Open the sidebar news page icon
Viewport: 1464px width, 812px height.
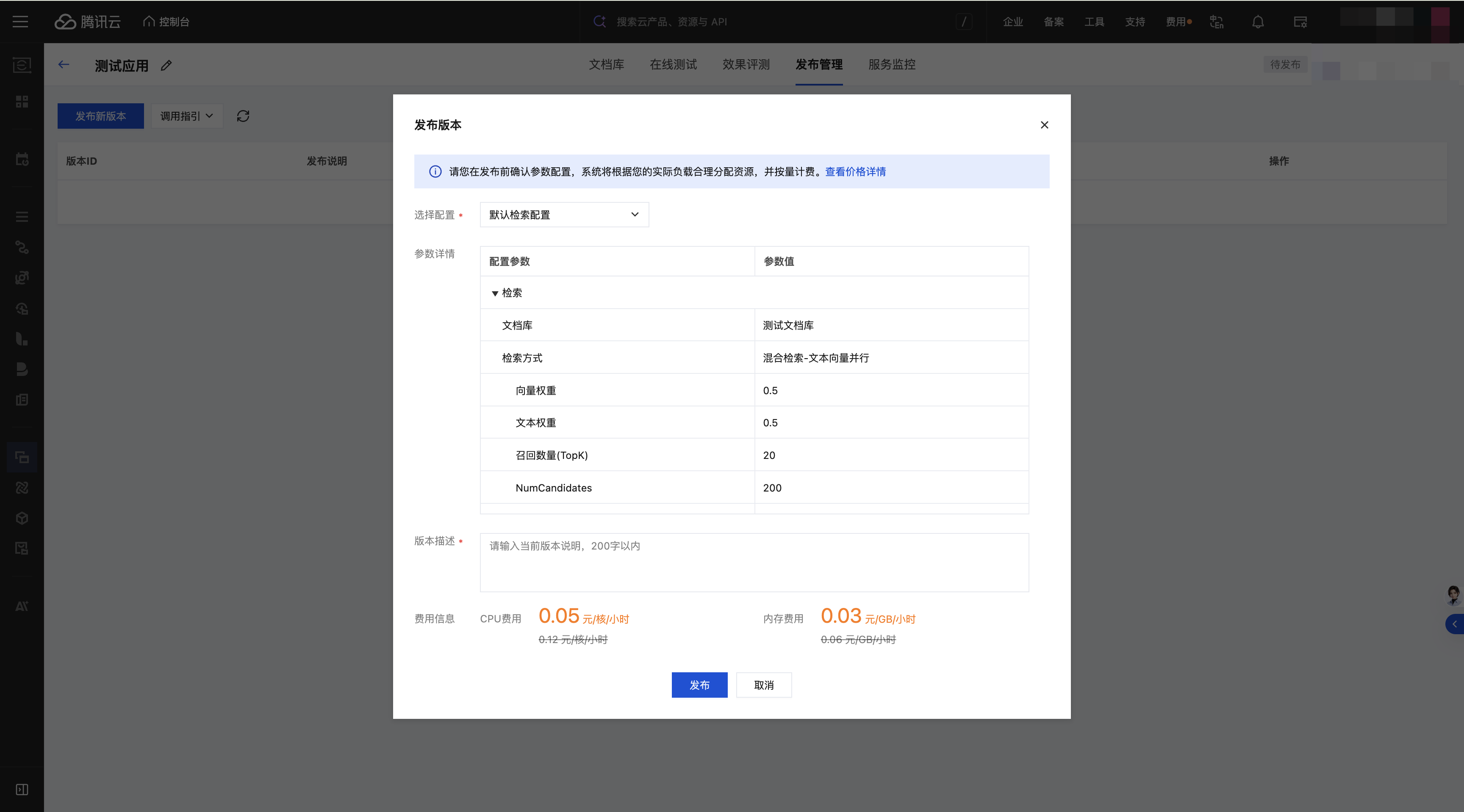click(22, 400)
